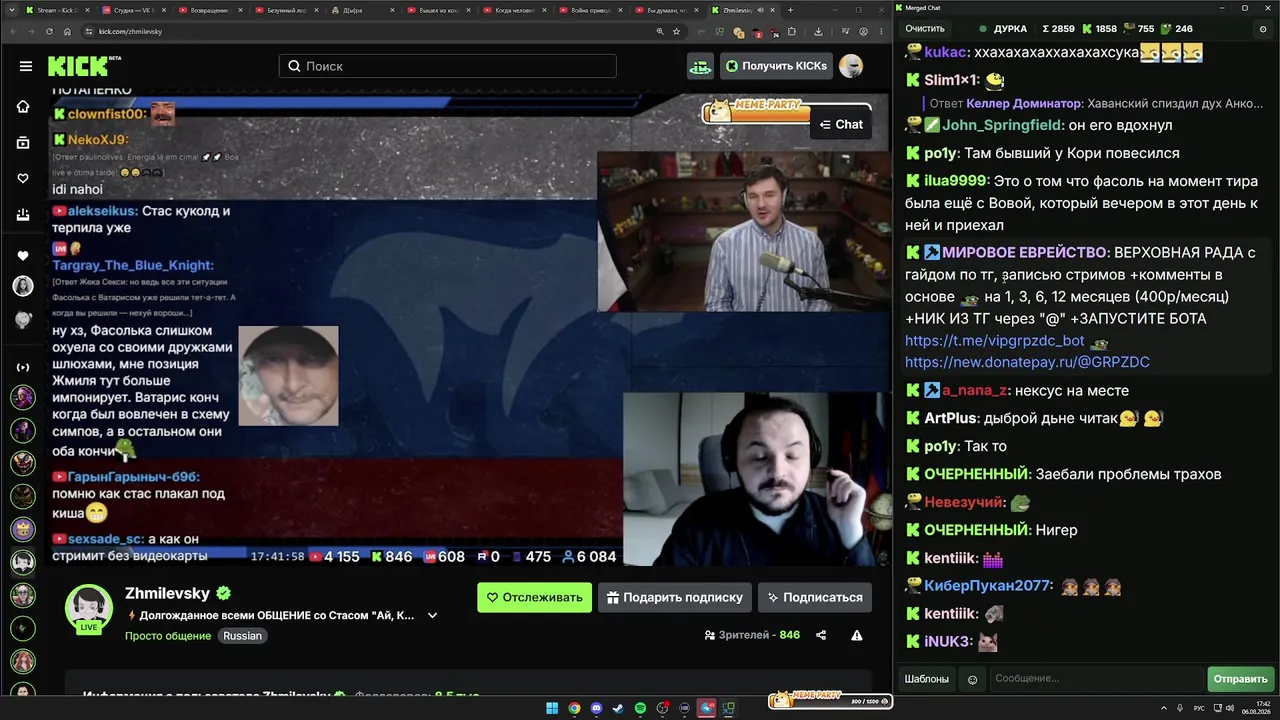The height and width of the screenshot is (720, 1280).
Task: Expand the stream title chevron
Action: pos(432,615)
